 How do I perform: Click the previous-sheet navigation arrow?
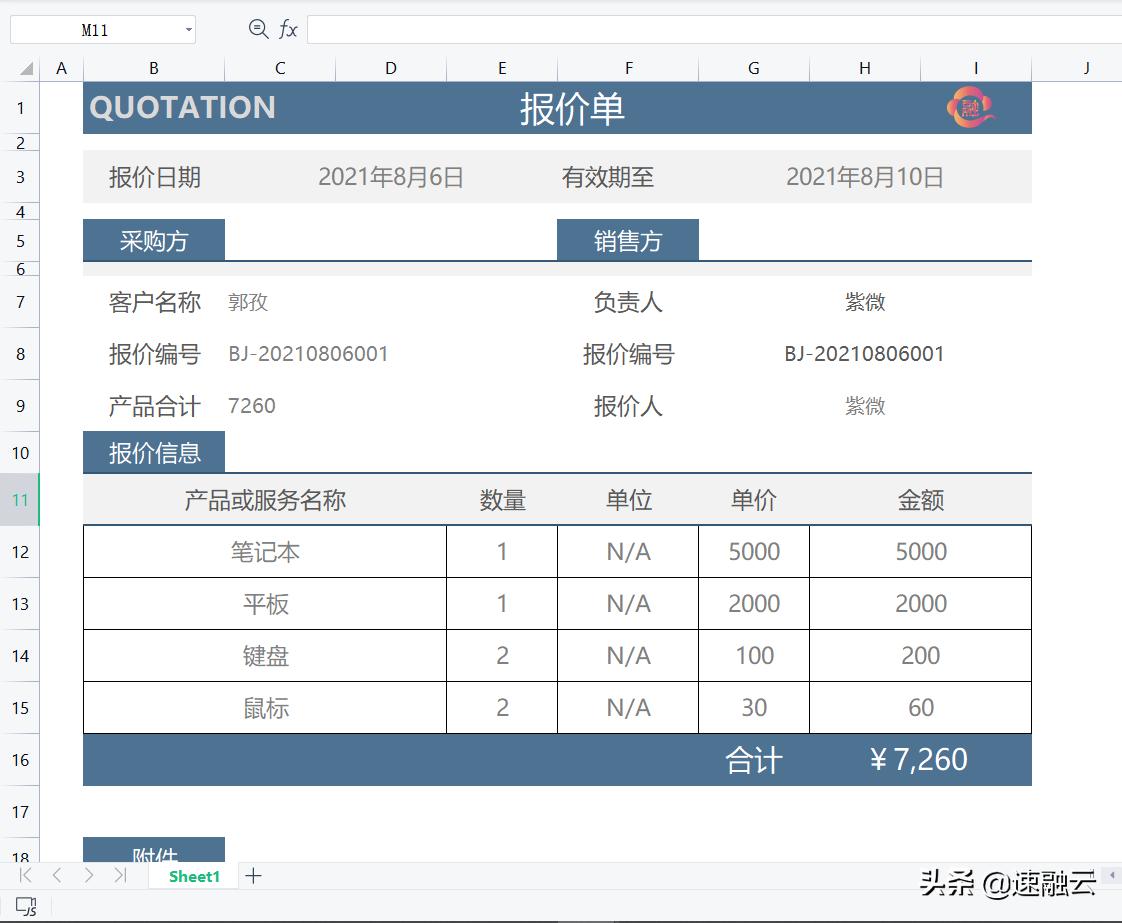[56, 876]
